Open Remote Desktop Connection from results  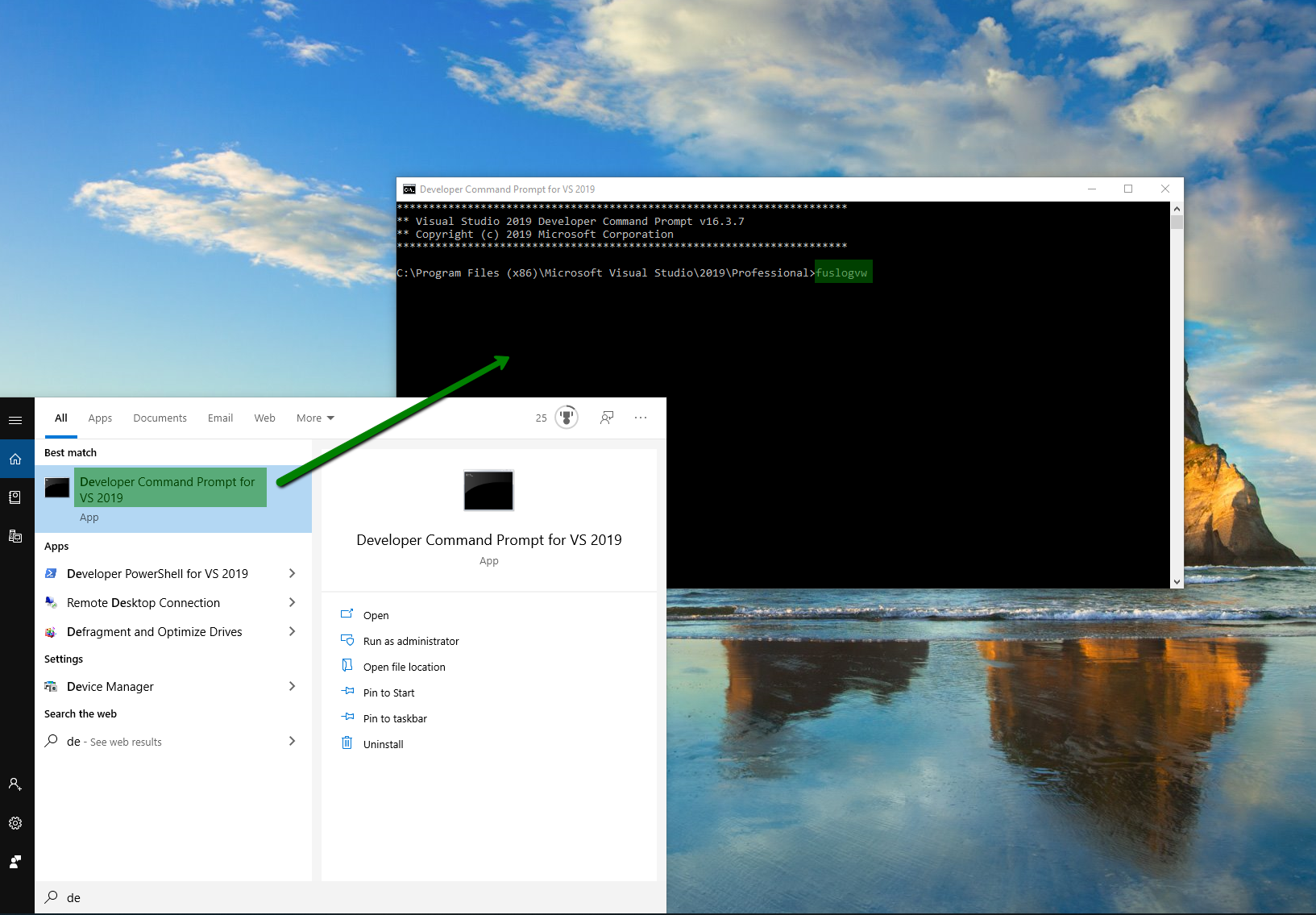point(143,602)
